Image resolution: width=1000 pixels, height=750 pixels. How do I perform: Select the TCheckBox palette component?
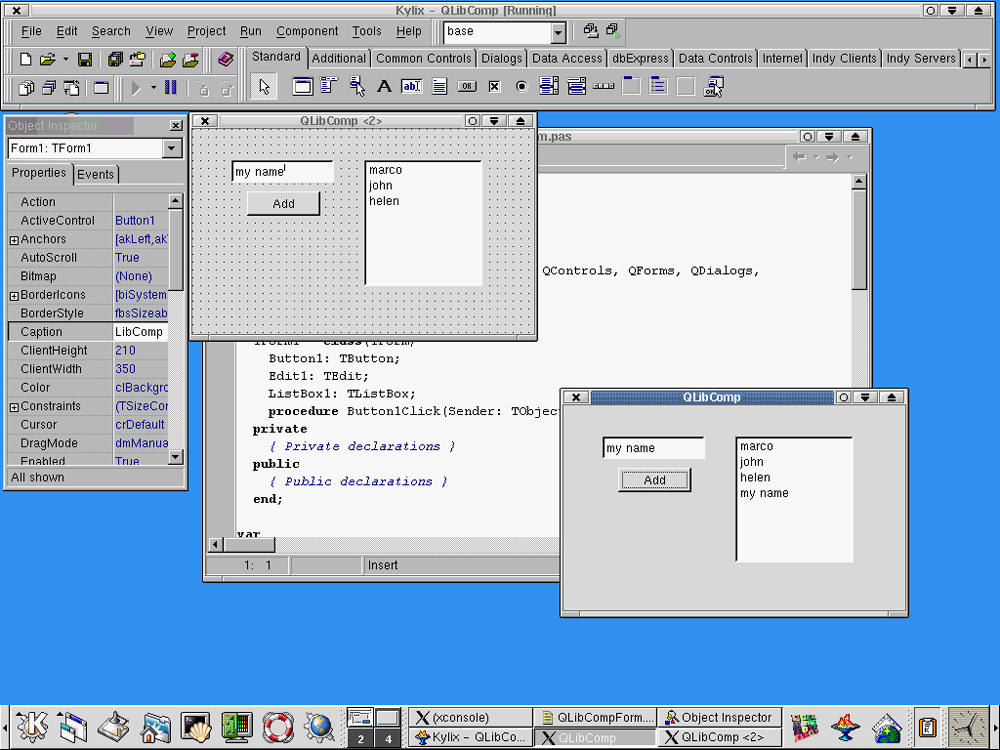tap(494, 87)
